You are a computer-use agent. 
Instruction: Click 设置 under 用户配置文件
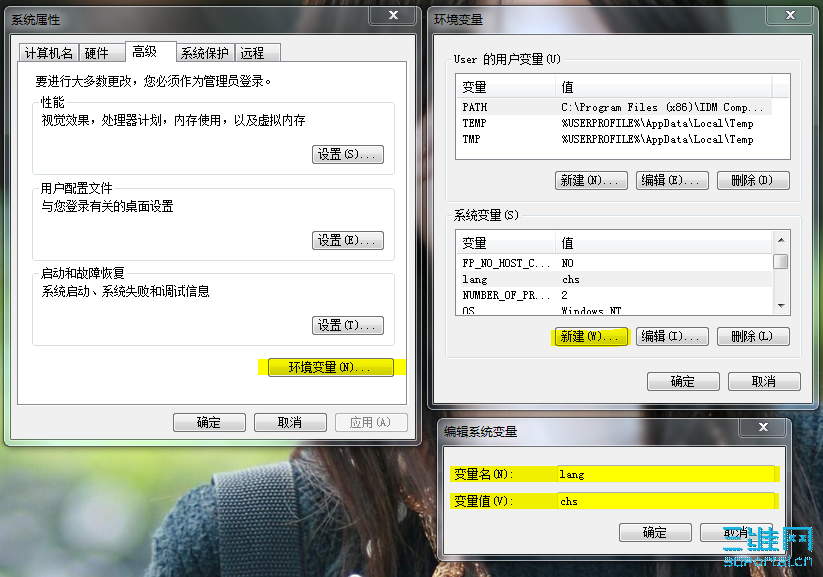pos(350,240)
